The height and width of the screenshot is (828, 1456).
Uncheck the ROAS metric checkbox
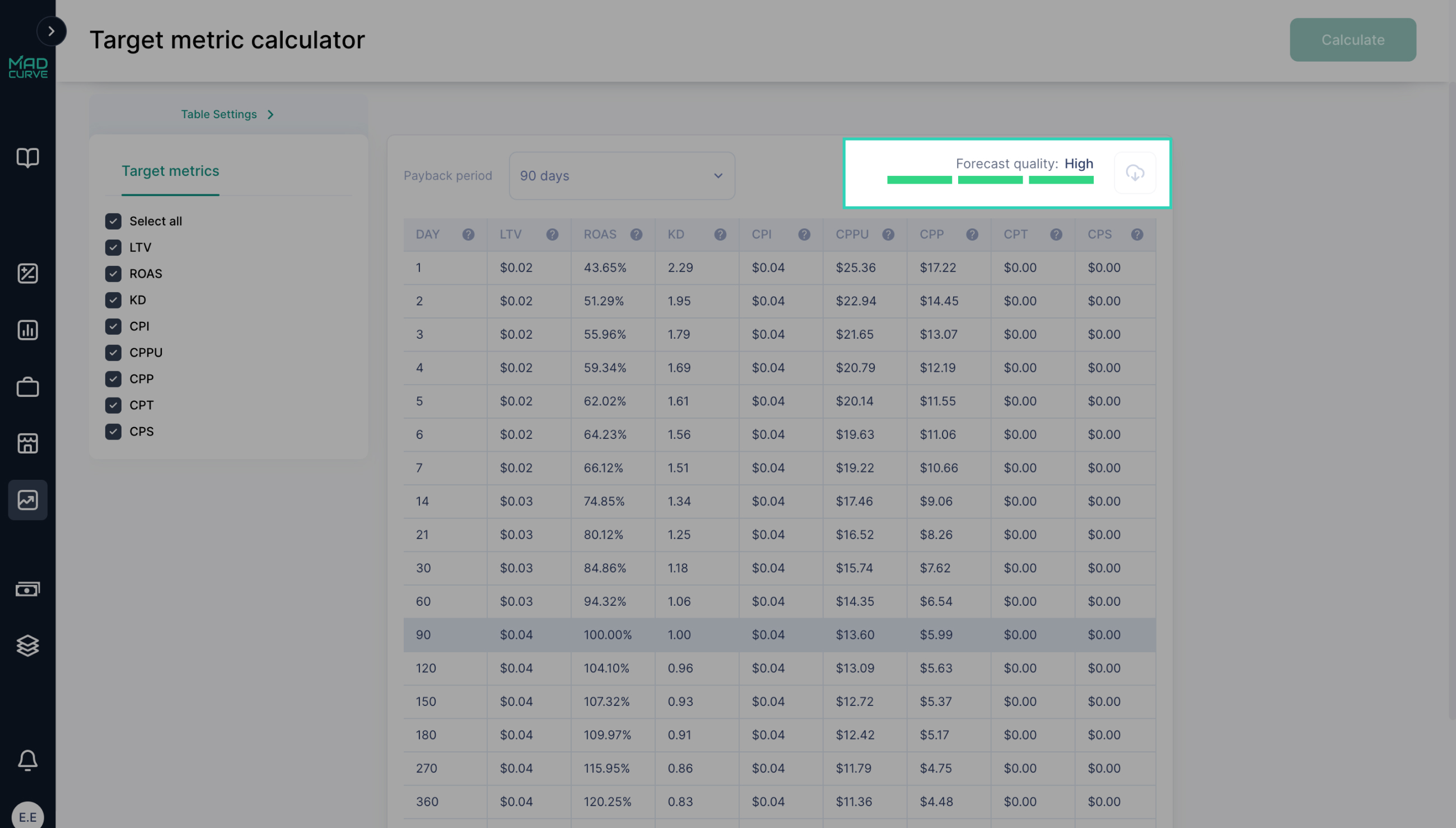pyautogui.click(x=113, y=274)
